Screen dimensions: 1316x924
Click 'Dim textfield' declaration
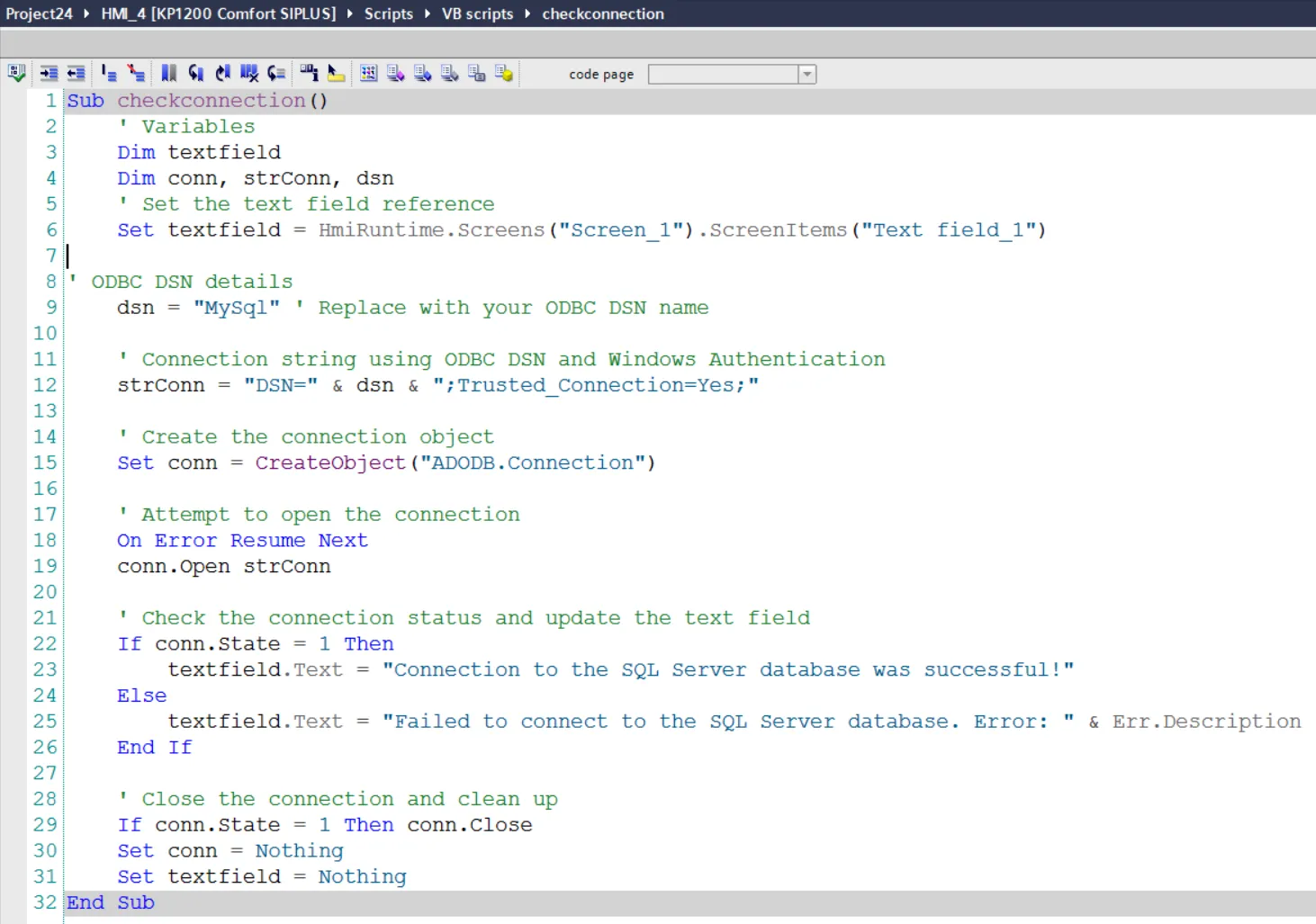coord(199,152)
